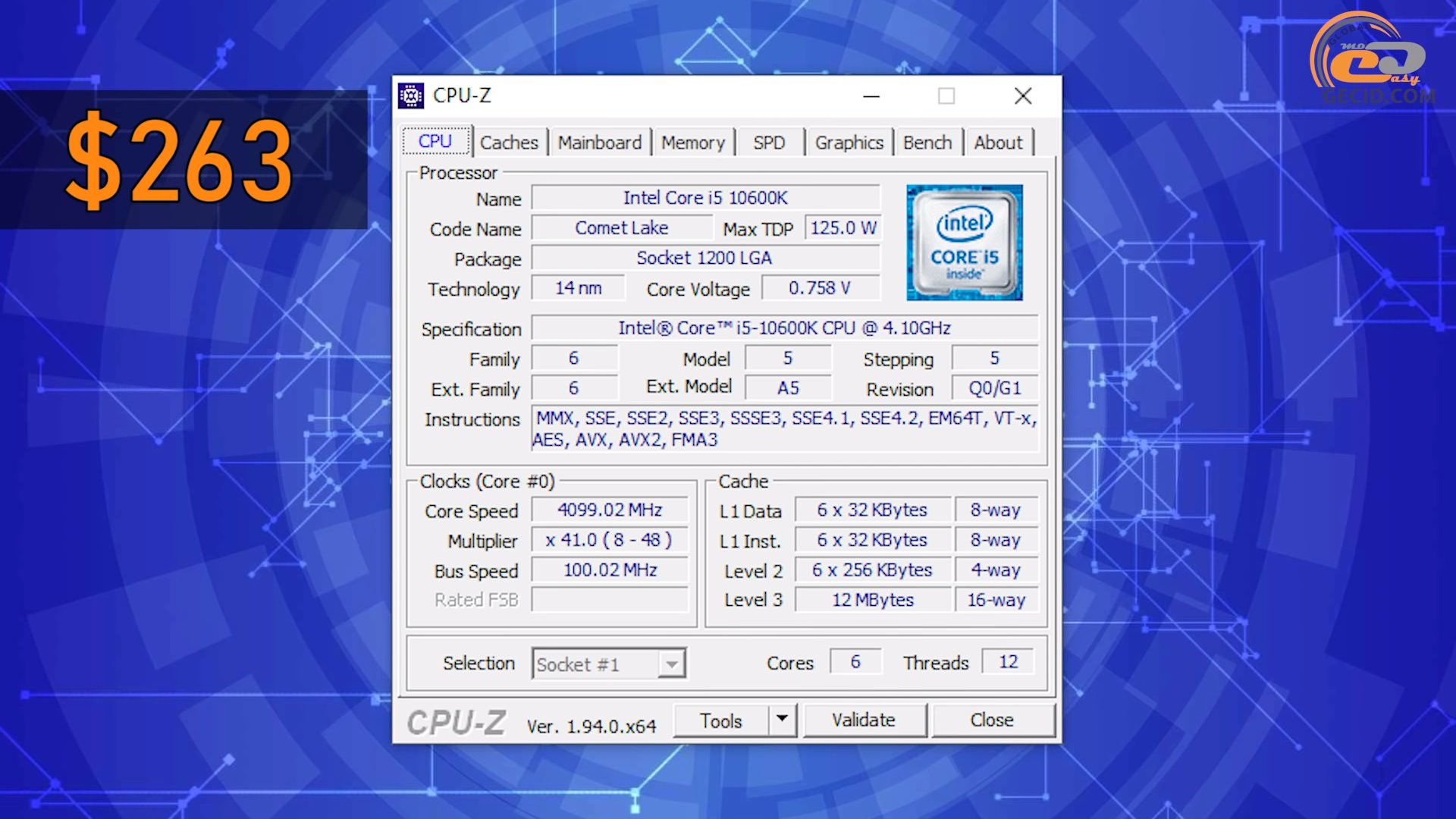Click the Comet Lake code name value
This screenshot has height=819, width=1456.
622,228
